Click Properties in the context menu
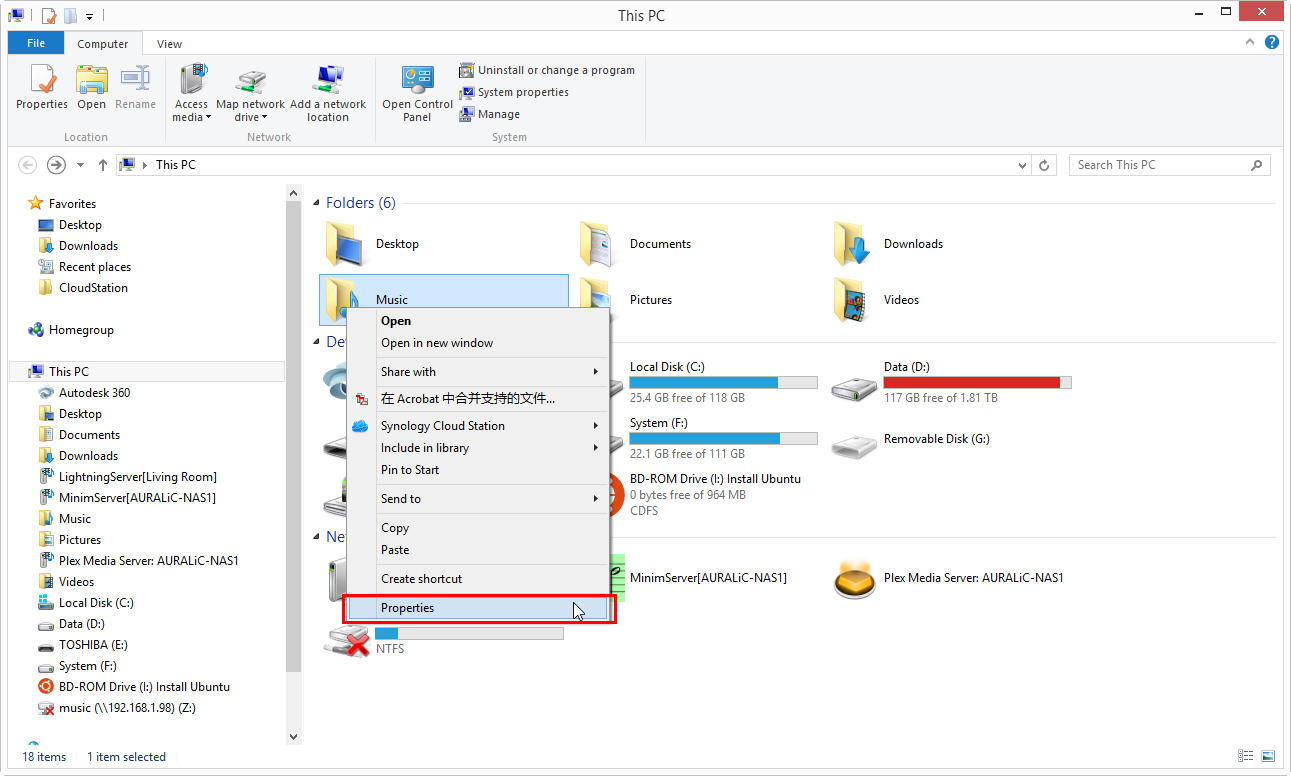 478,608
